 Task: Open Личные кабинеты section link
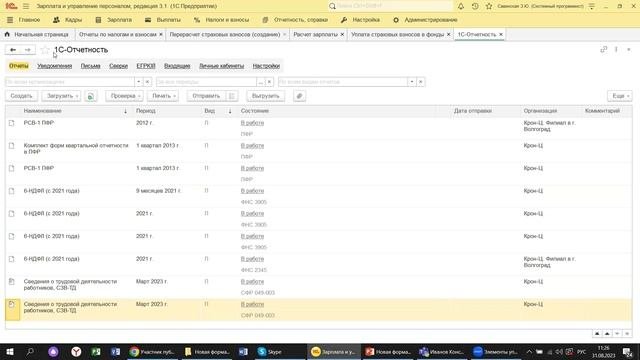click(x=221, y=66)
